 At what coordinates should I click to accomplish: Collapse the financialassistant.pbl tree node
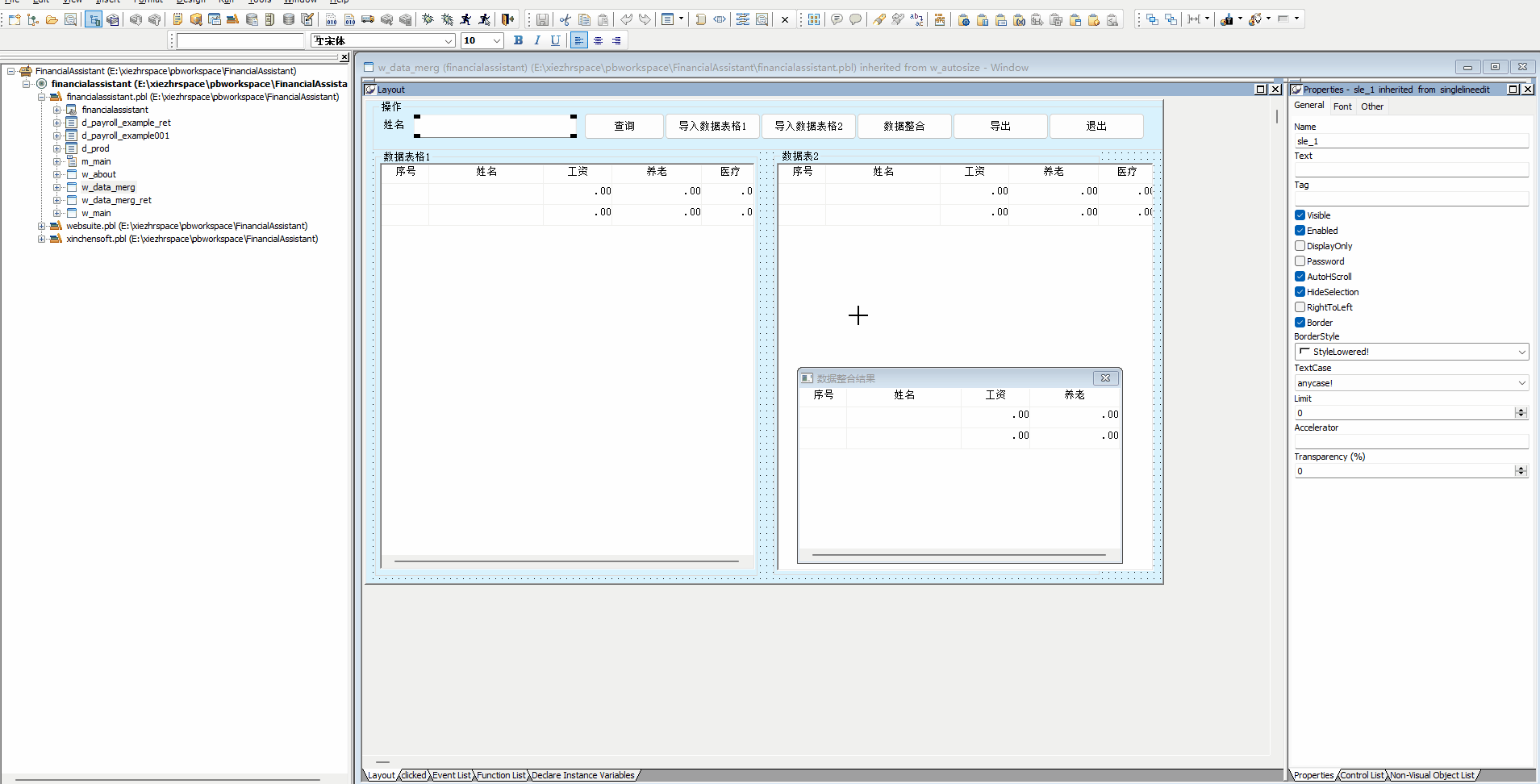pyautogui.click(x=42, y=97)
